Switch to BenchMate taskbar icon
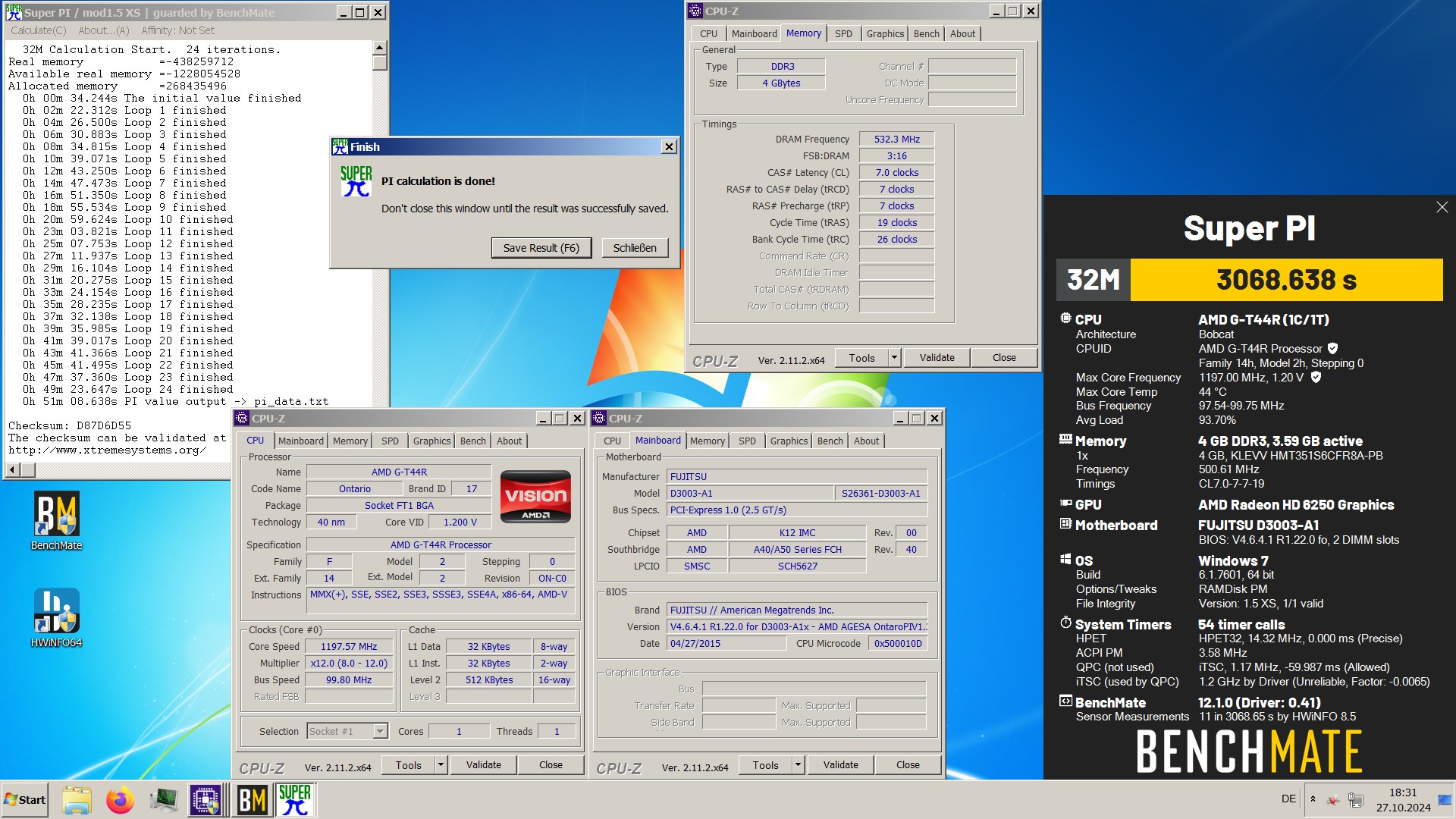 point(252,800)
